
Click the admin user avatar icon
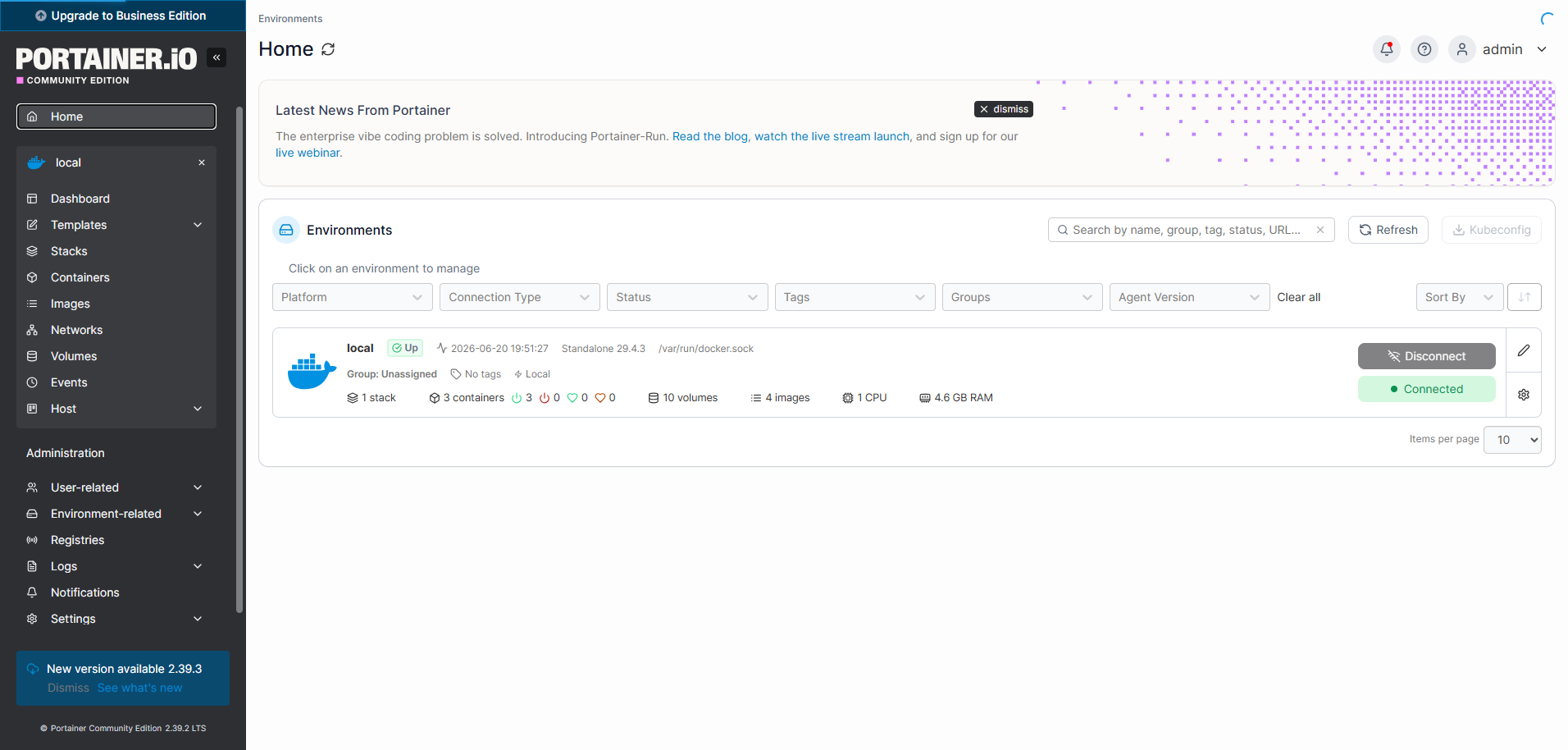coord(1462,49)
